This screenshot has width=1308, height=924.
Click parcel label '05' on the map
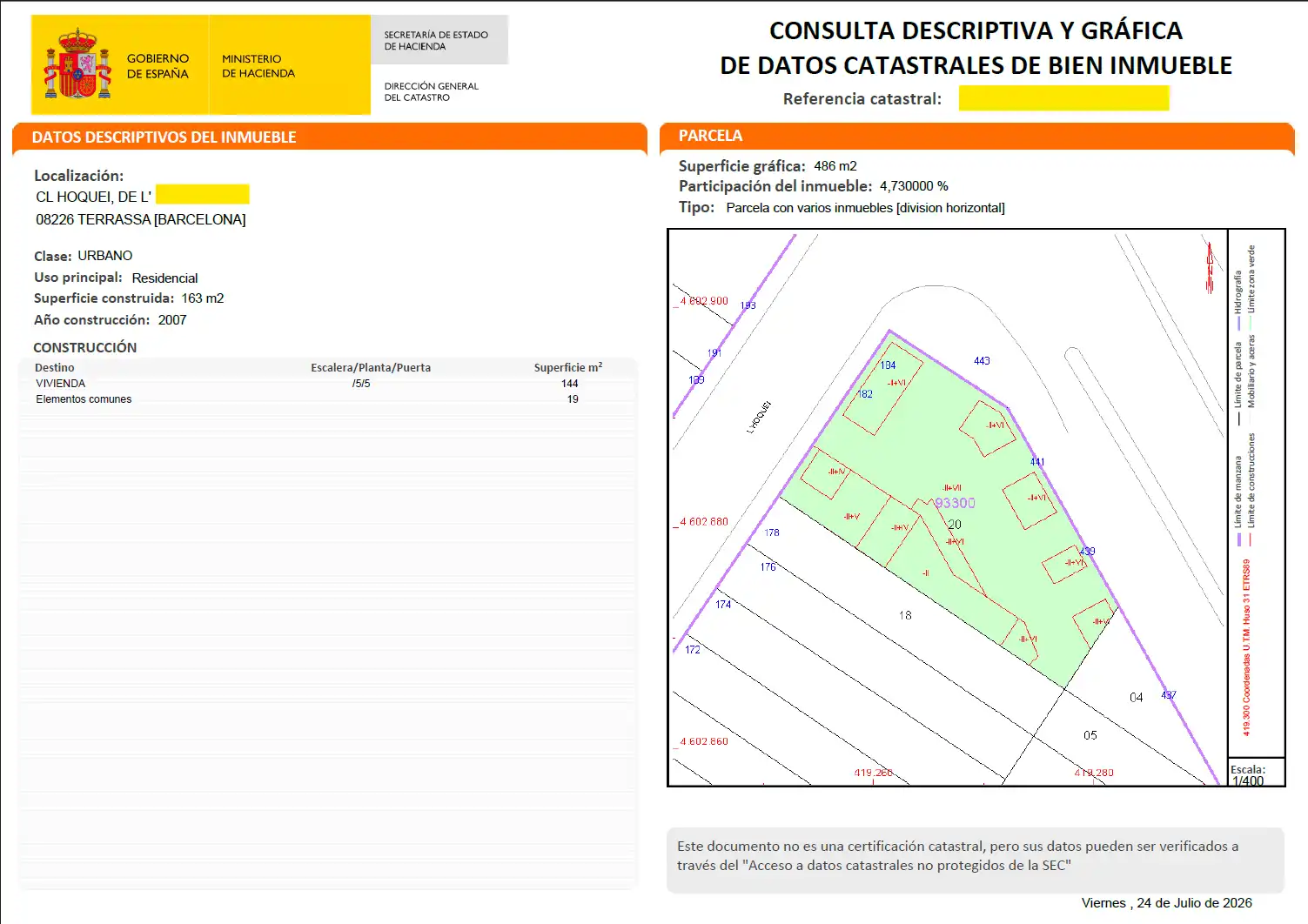pyautogui.click(x=1090, y=735)
